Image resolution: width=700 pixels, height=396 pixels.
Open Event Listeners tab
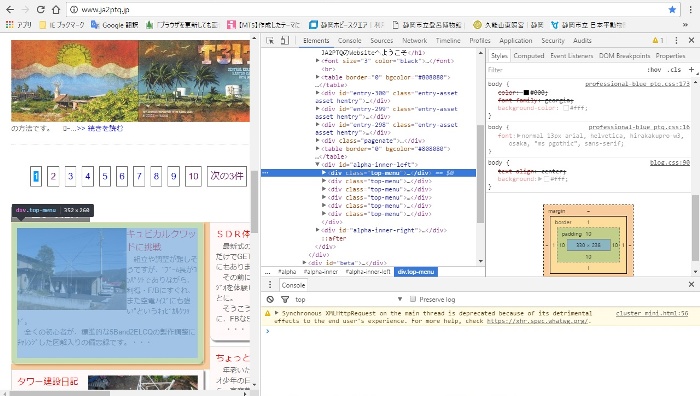[572, 56]
